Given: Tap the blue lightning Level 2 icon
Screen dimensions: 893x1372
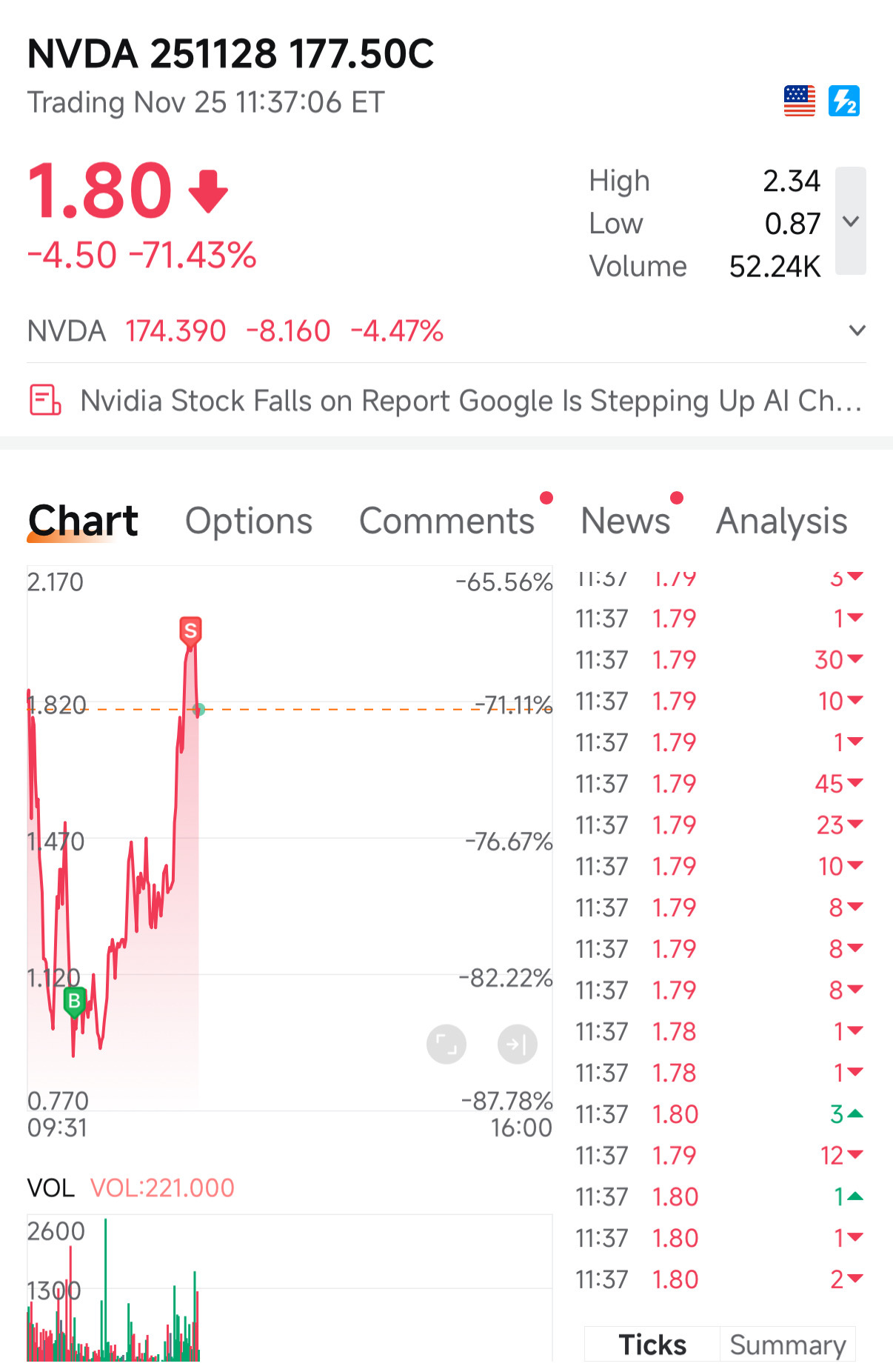Looking at the screenshot, I should 844,101.
